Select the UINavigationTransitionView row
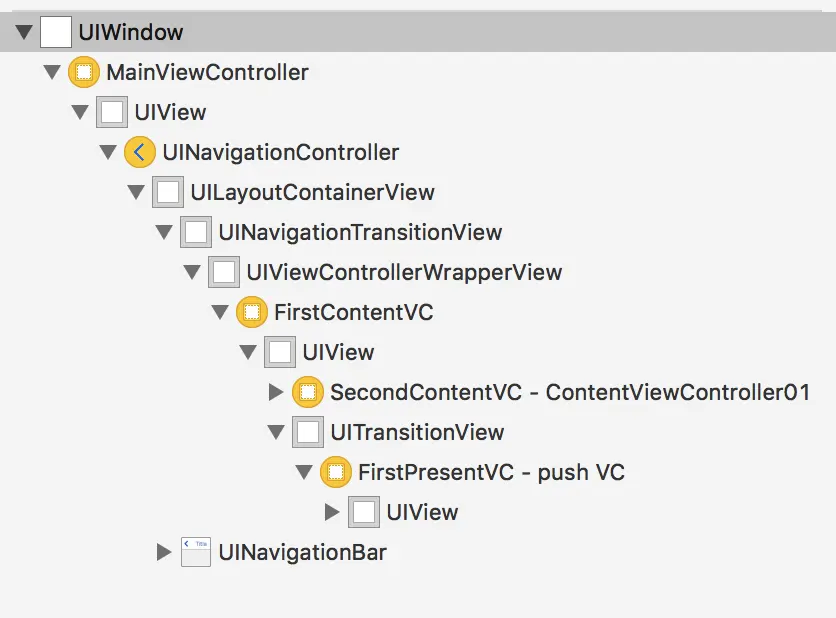This screenshot has height=618, width=836. coord(418,232)
